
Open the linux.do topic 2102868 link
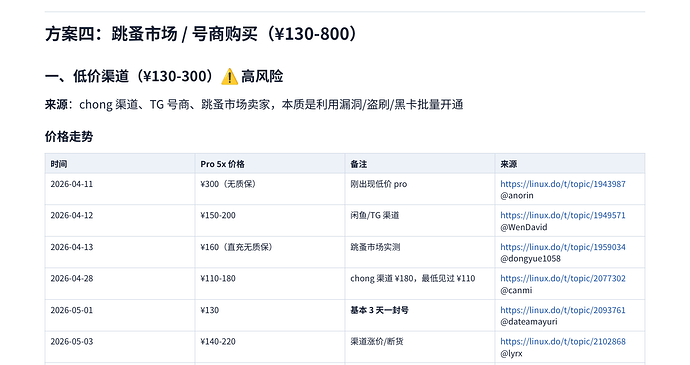click(x=562, y=341)
